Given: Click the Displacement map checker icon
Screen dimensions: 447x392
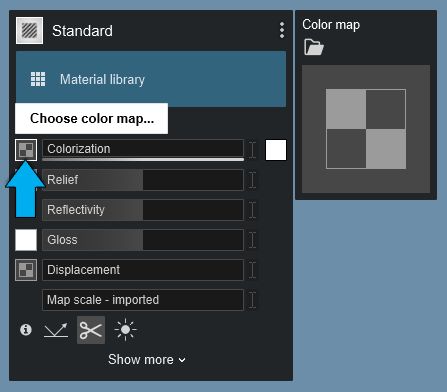Looking at the screenshot, I should [26, 270].
